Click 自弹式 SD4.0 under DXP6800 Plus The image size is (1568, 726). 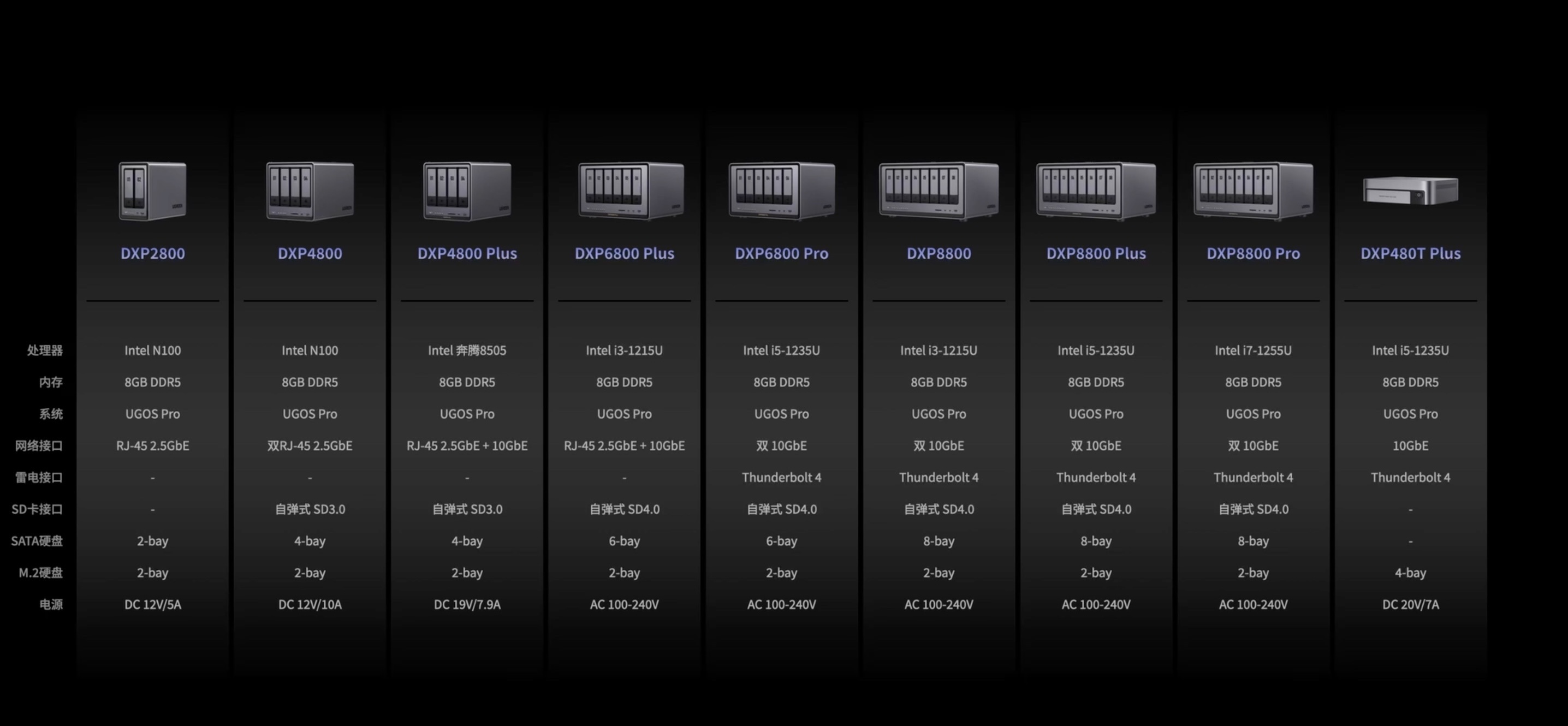pyautogui.click(x=625, y=509)
